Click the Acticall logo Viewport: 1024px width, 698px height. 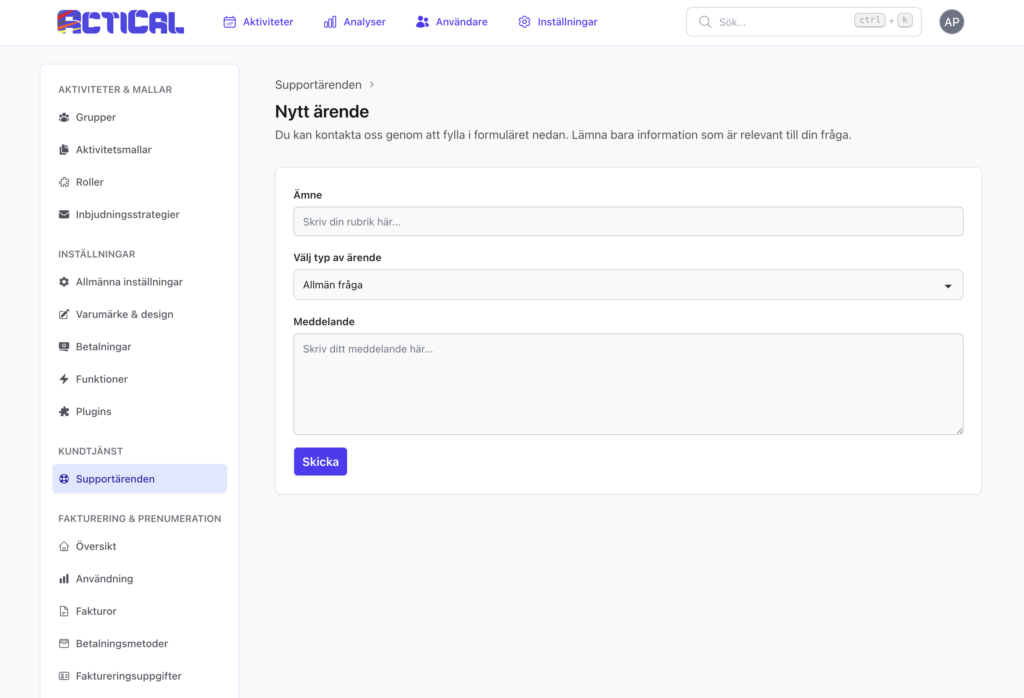coord(121,22)
